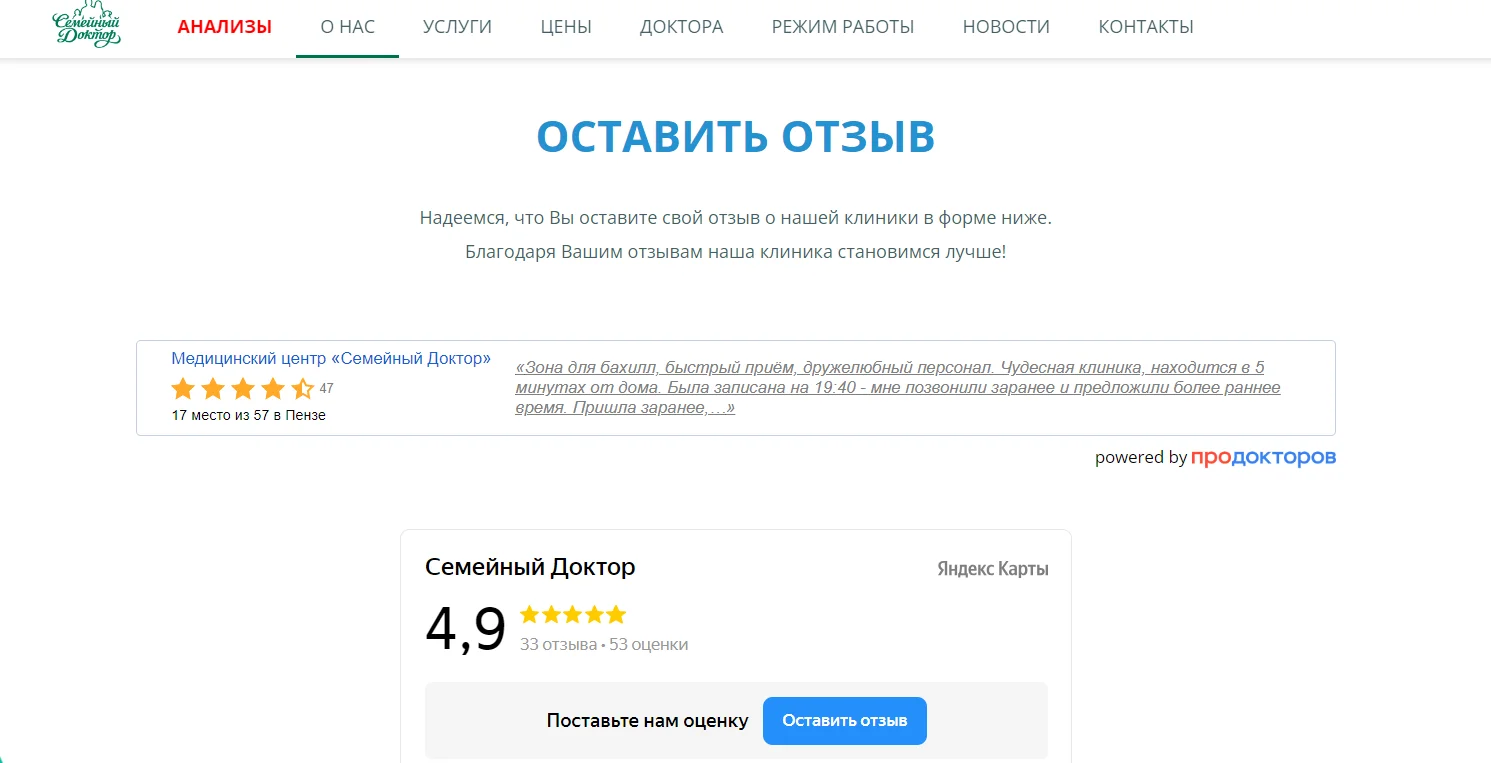The width and height of the screenshot is (1491, 763).
Task: Open the ЦЕНЫ page
Action: 566,27
